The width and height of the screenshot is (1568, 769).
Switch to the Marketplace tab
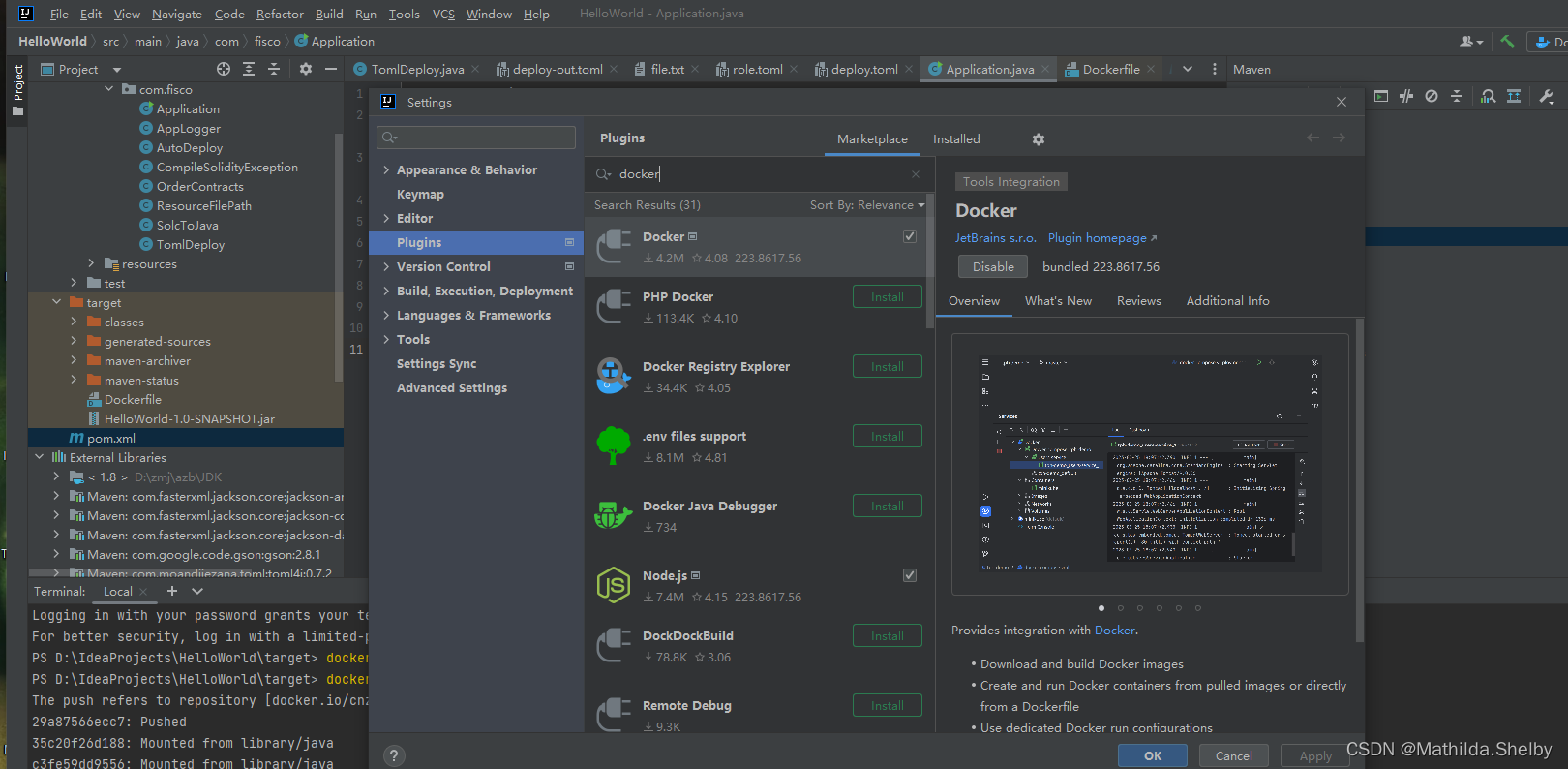pyautogui.click(x=872, y=139)
